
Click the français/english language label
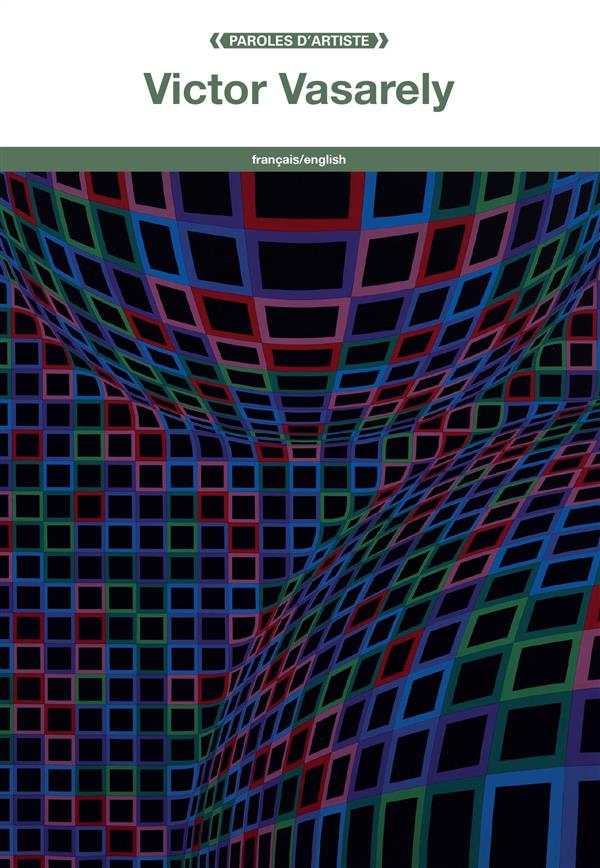pos(299,159)
